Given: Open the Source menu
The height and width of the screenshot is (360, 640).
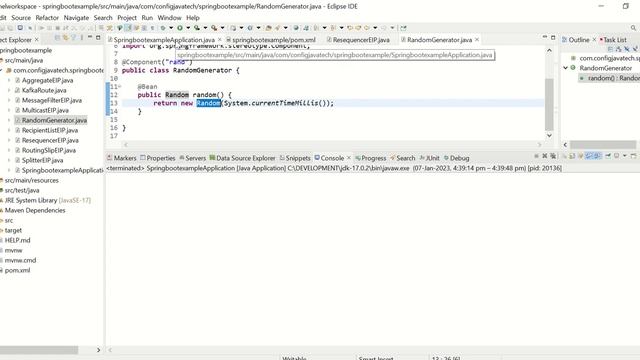Looking at the screenshot, I should (21, 18).
